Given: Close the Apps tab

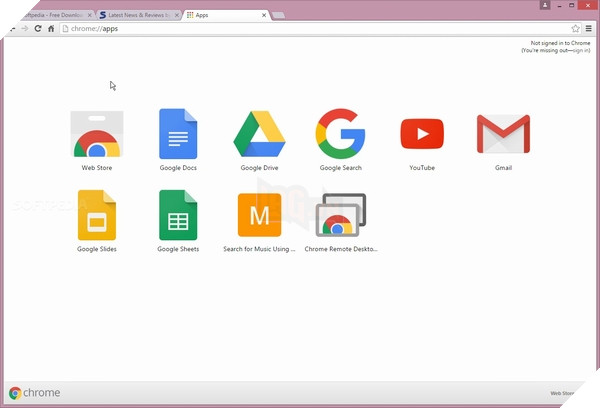Looking at the screenshot, I should tap(264, 15).
